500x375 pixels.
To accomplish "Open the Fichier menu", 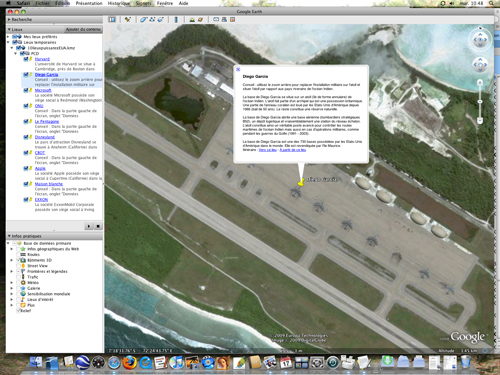I will click(x=42, y=3).
